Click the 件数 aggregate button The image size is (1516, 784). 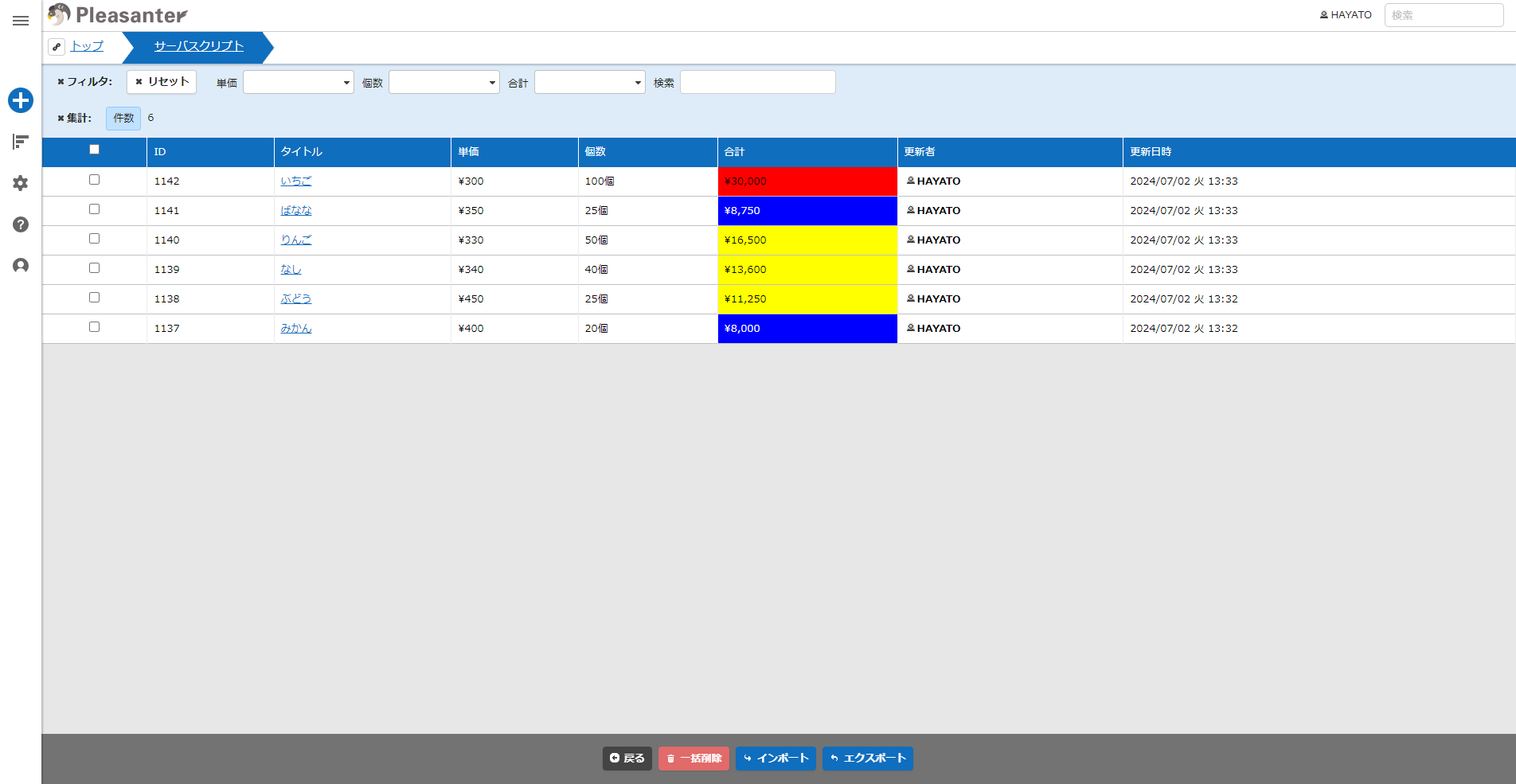tap(123, 118)
